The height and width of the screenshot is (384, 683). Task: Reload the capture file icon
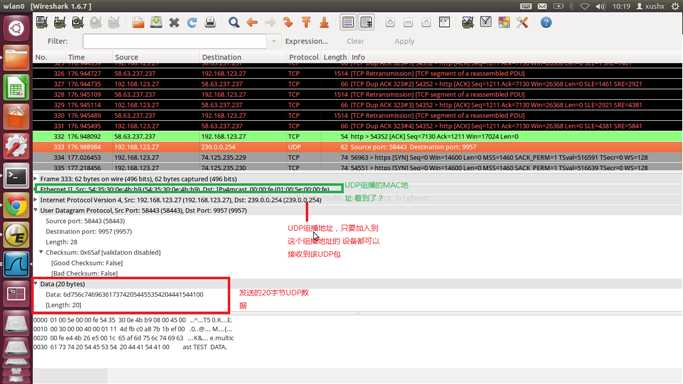click(192, 22)
